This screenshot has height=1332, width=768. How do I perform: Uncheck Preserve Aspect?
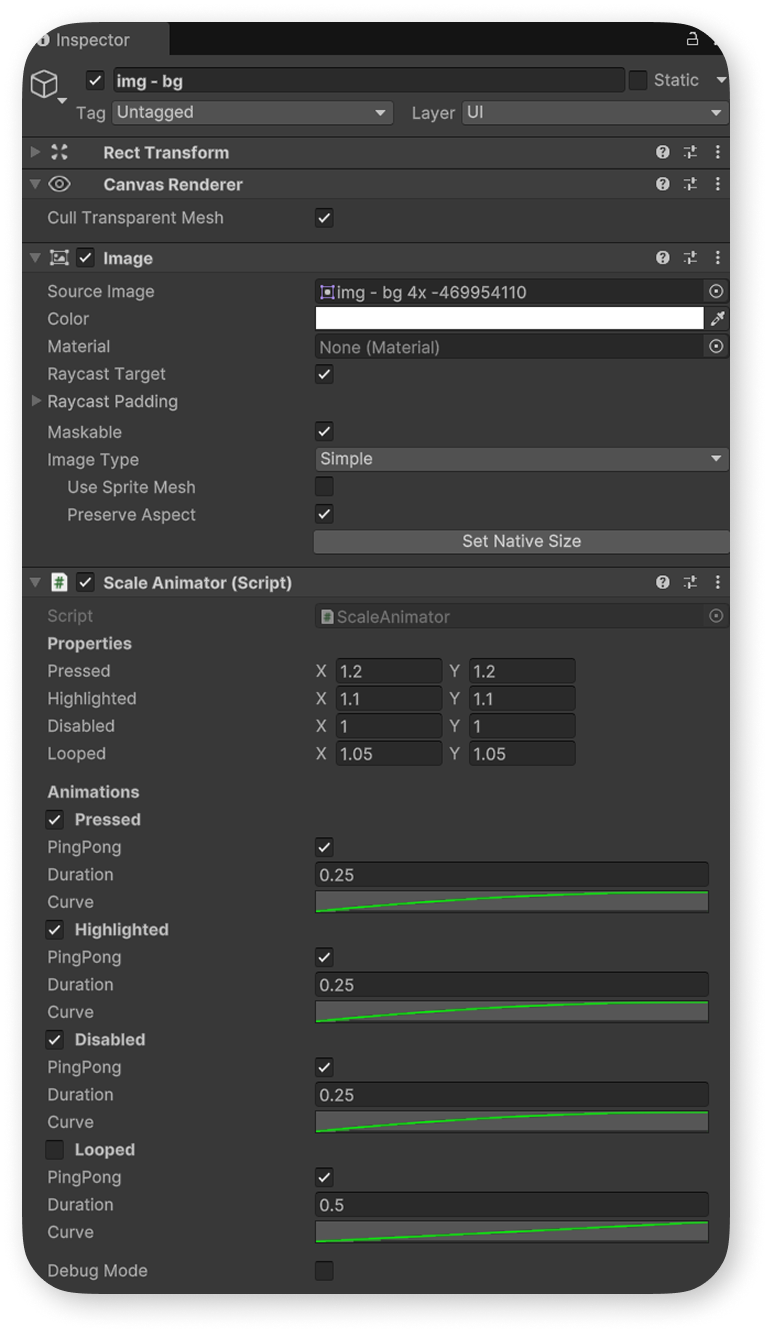[324, 514]
